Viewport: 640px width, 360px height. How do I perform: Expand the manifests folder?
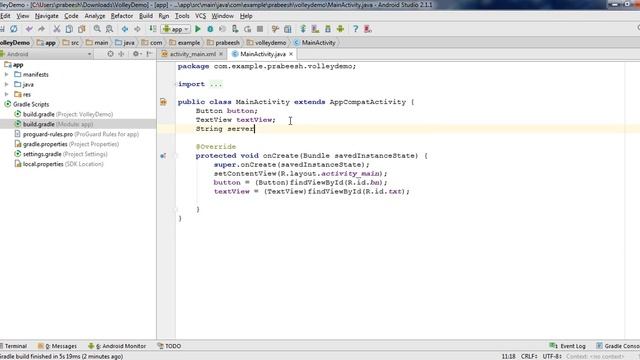click(x=7, y=75)
